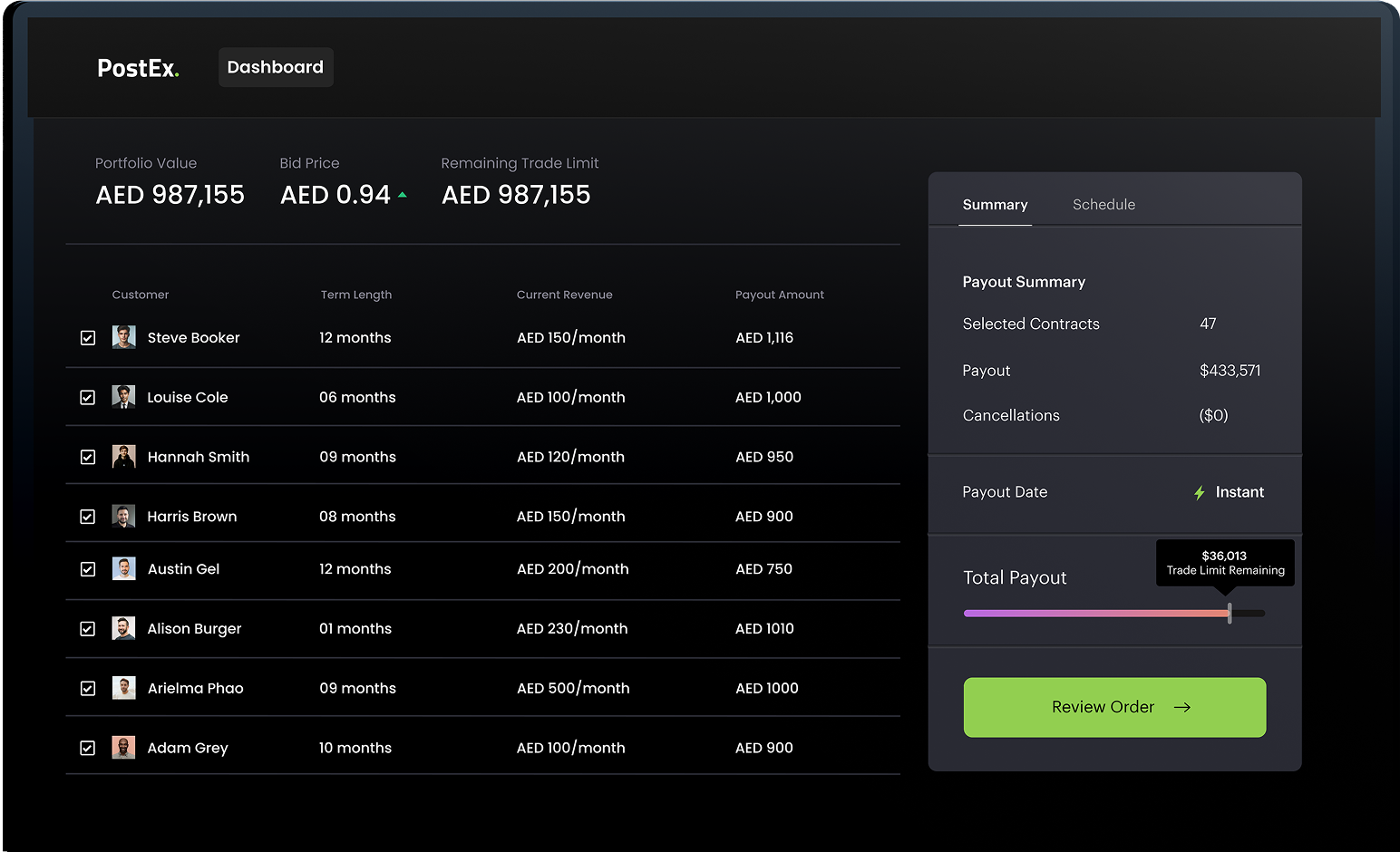The height and width of the screenshot is (852, 1400).
Task: Click the PostEx logo
Action: pyautogui.click(x=138, y=68)
